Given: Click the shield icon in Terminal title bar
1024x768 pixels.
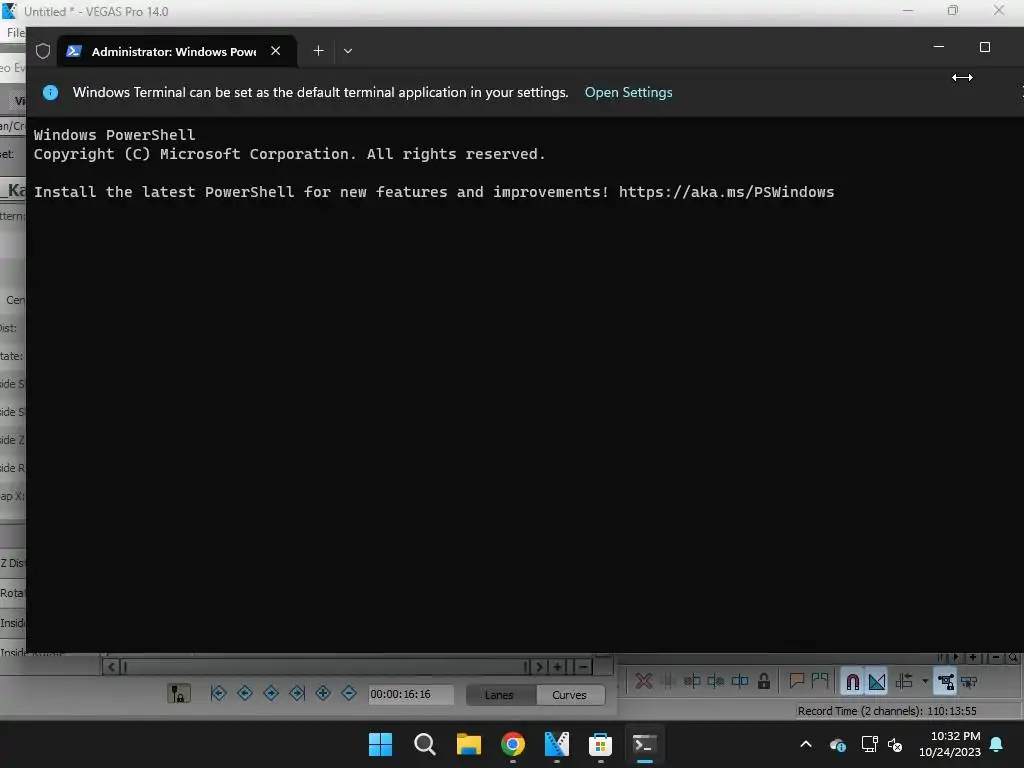Looking at the screenshot, I should (43, 51).
